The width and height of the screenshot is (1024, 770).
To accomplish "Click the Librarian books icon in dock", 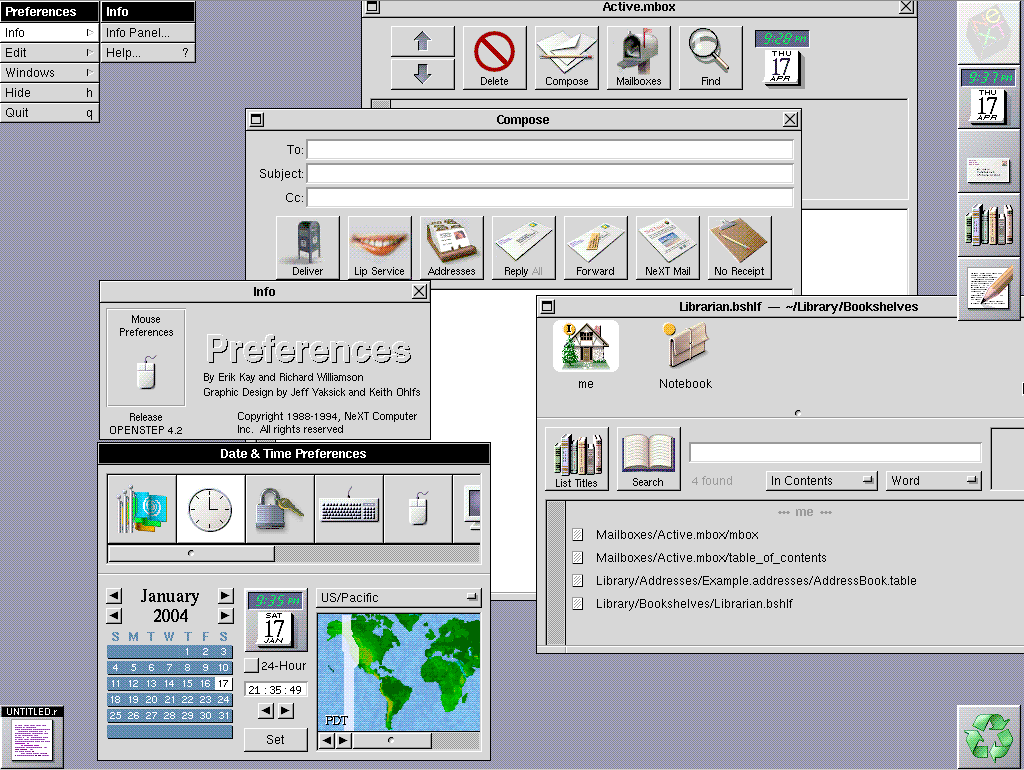I will 989,225.
